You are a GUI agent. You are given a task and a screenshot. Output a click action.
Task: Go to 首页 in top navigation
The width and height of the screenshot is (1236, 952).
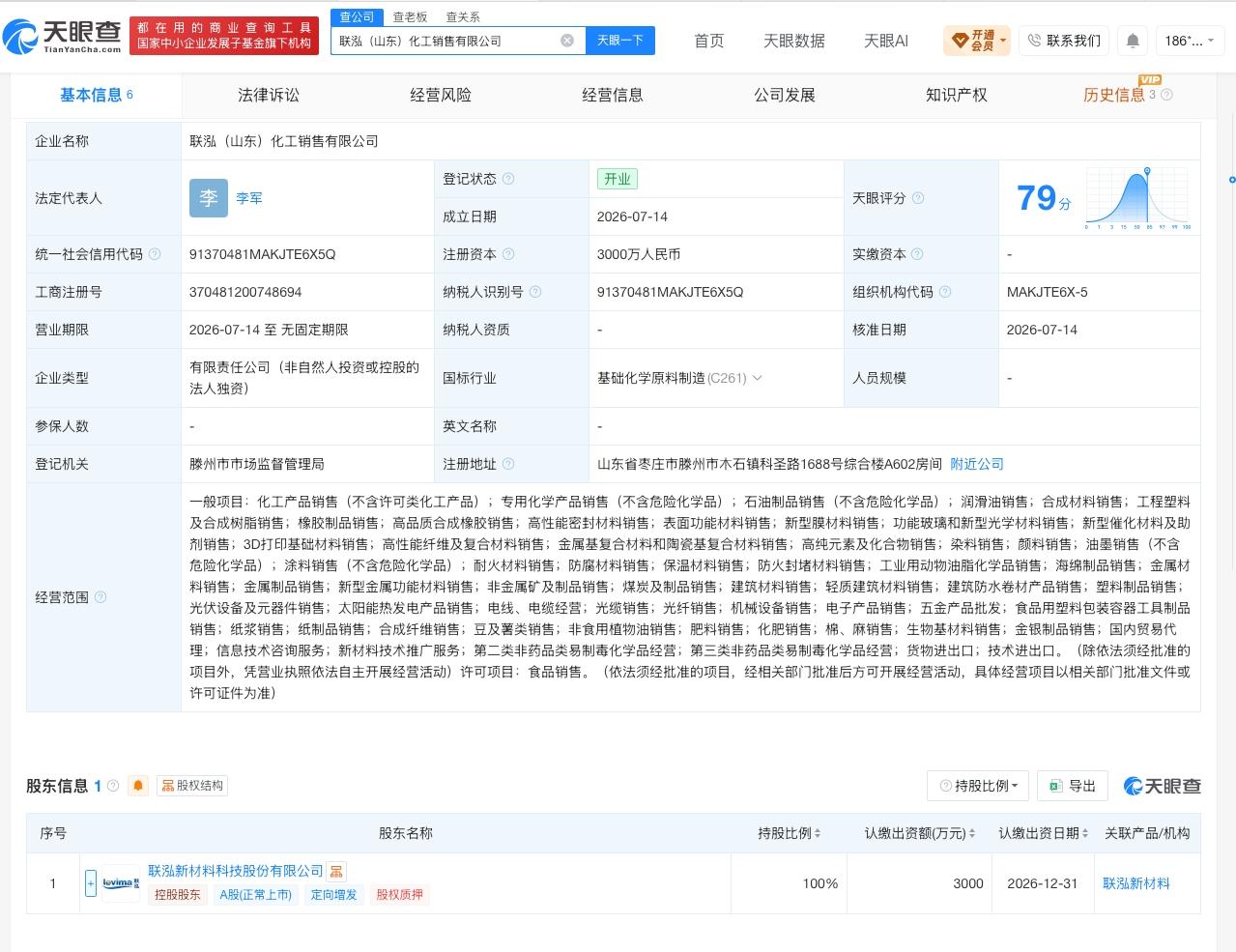pyautogui.click(x=708, y=41)
